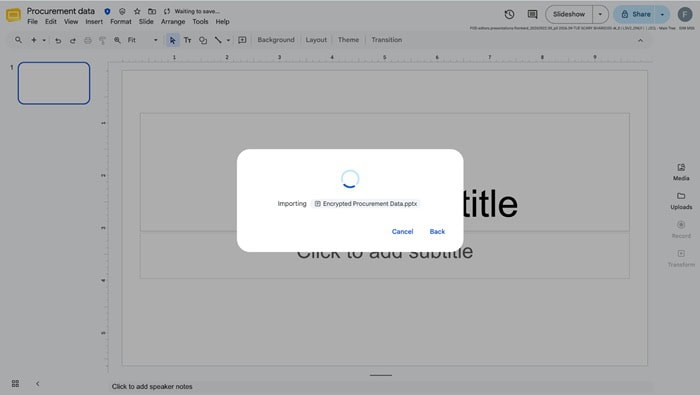Select the cursor select tool
This screenshot has height=395, width=700.
click(x=172, y=40)
